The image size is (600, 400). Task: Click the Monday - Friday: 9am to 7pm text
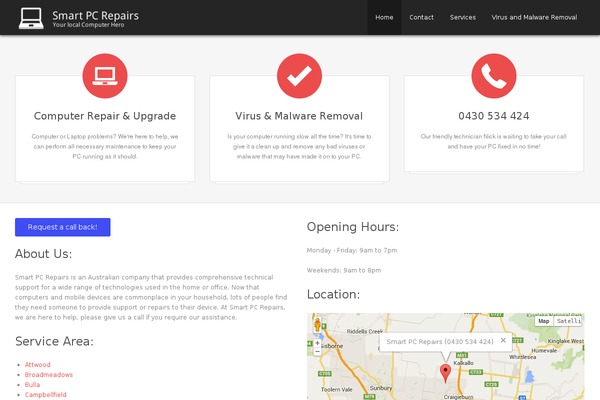click(x=352, y=250)
